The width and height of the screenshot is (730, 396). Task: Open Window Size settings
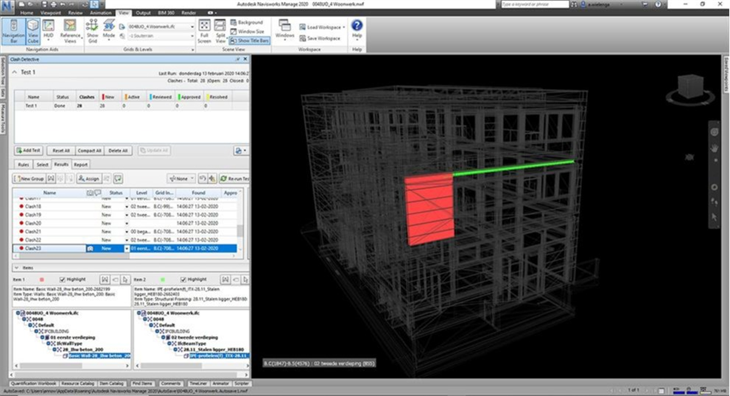coord(247,31)
